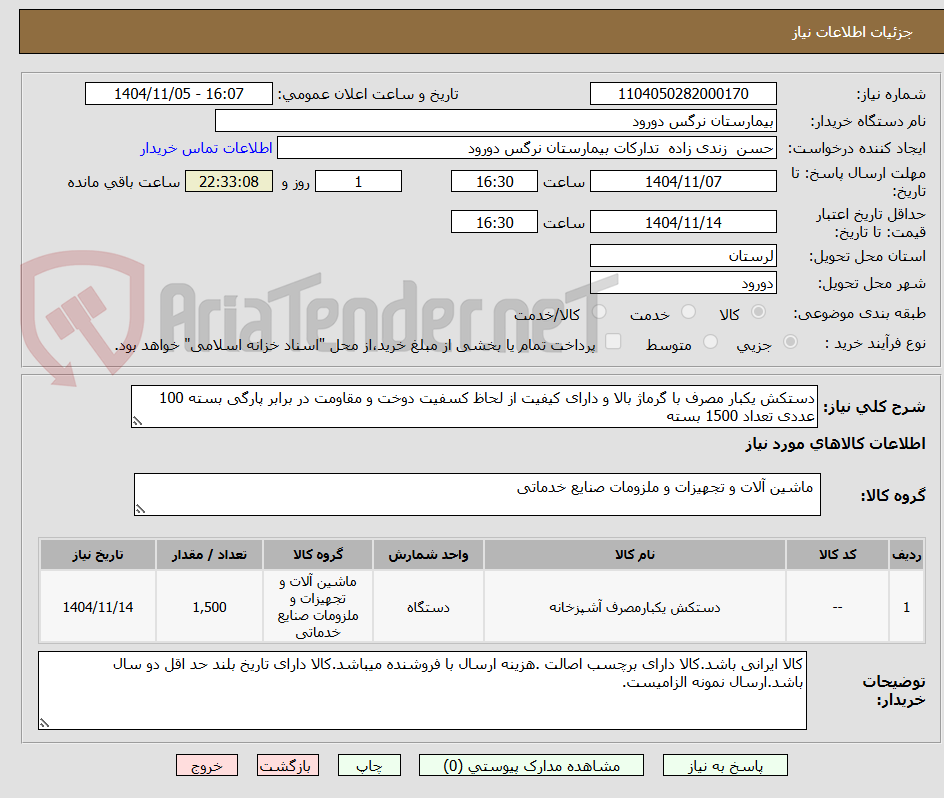
Task: Click the نام کالا column header
Action: pyautogui.click(x=635, y=555)
